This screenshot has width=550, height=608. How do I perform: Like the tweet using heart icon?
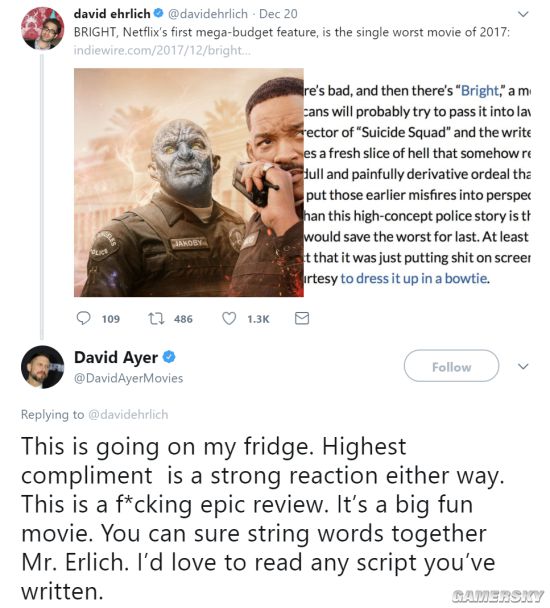click(x=229, y=319)
